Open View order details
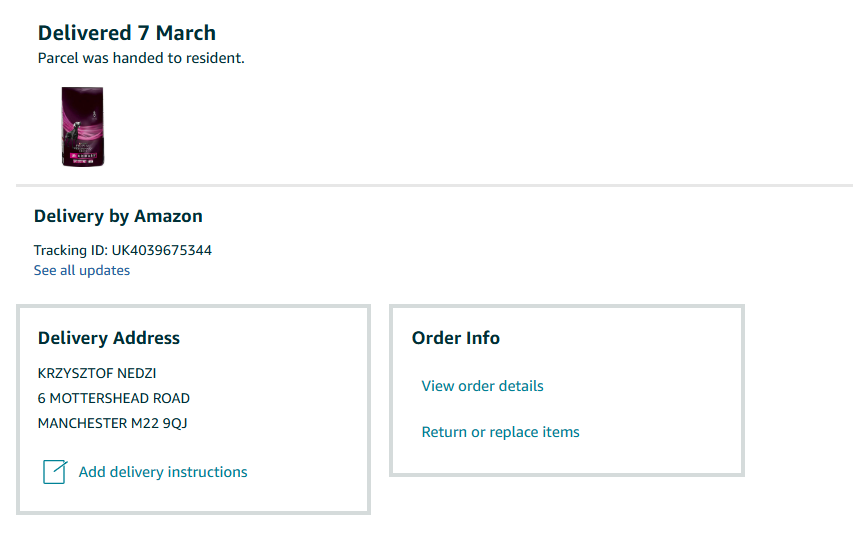The width and height of the screenshot is (853, 558). (483, 386)
